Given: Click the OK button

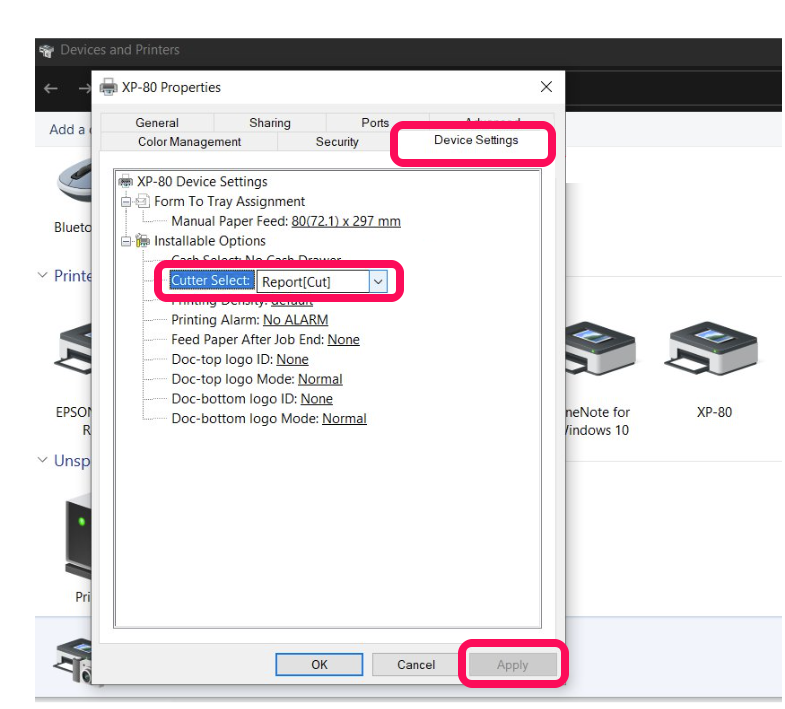Looking at the screenshot, I should coord(319,664).
